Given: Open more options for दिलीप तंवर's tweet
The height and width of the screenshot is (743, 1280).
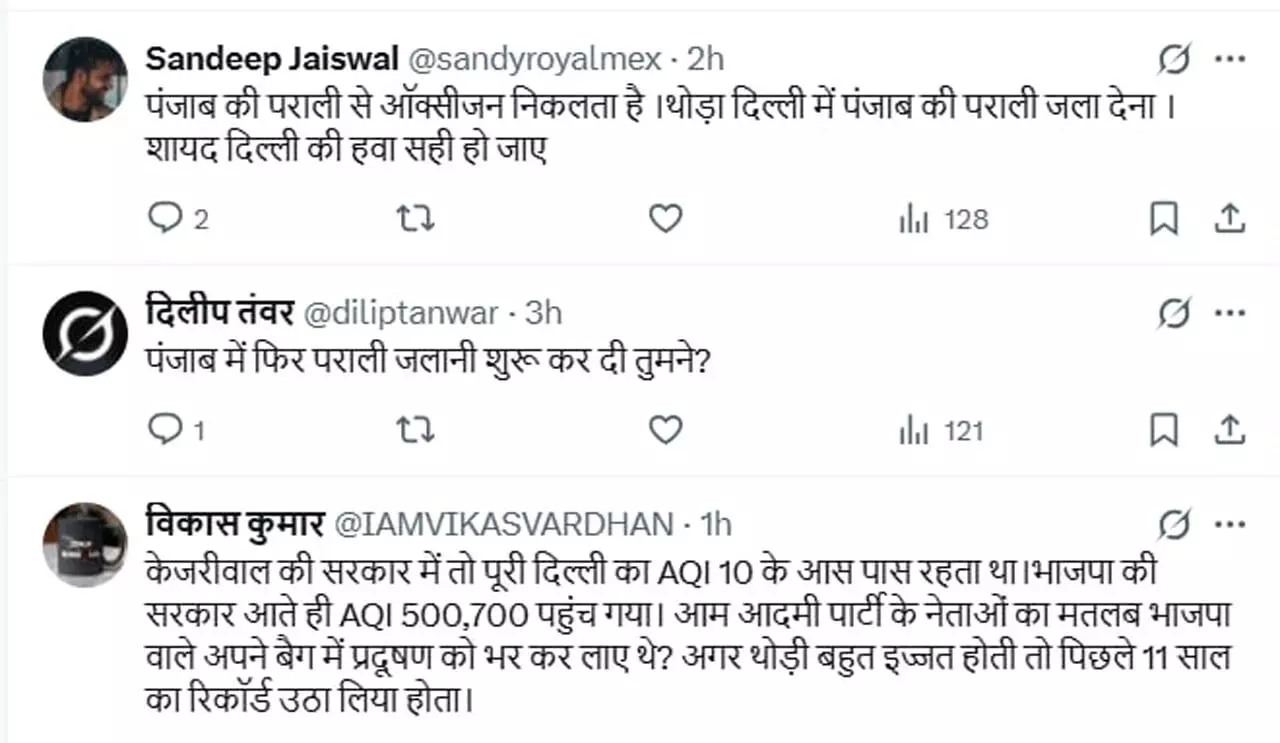Looking at the screenshot, I should point(1229,314).
